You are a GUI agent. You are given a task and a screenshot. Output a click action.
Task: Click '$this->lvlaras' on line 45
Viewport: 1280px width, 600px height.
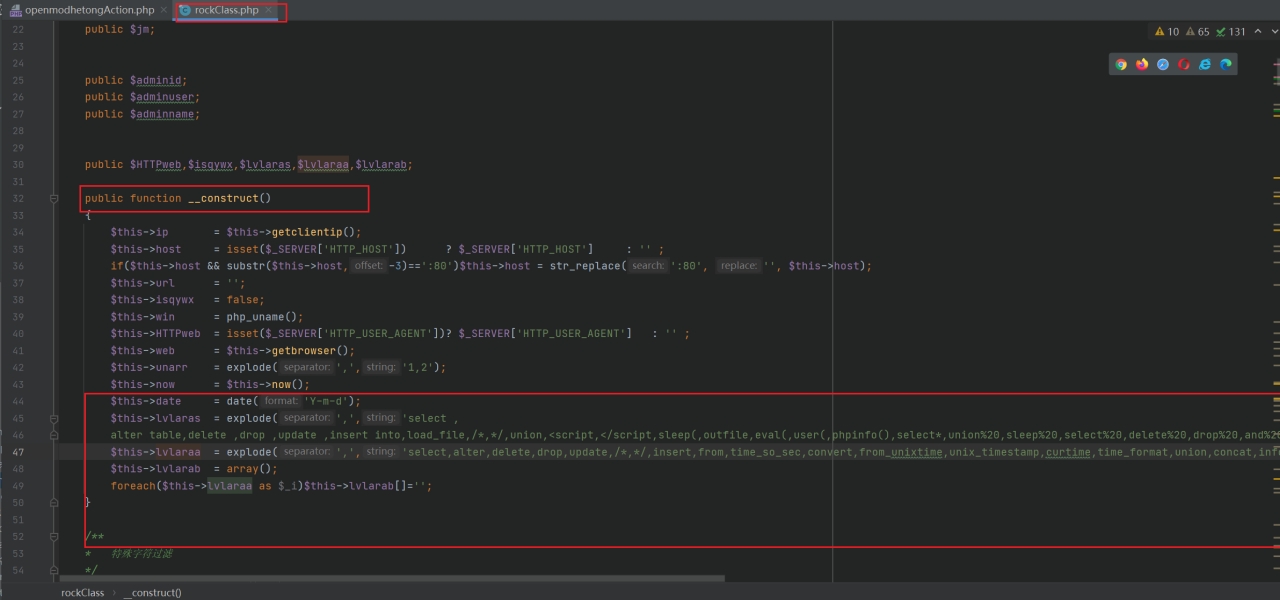[x=156, y=418]
